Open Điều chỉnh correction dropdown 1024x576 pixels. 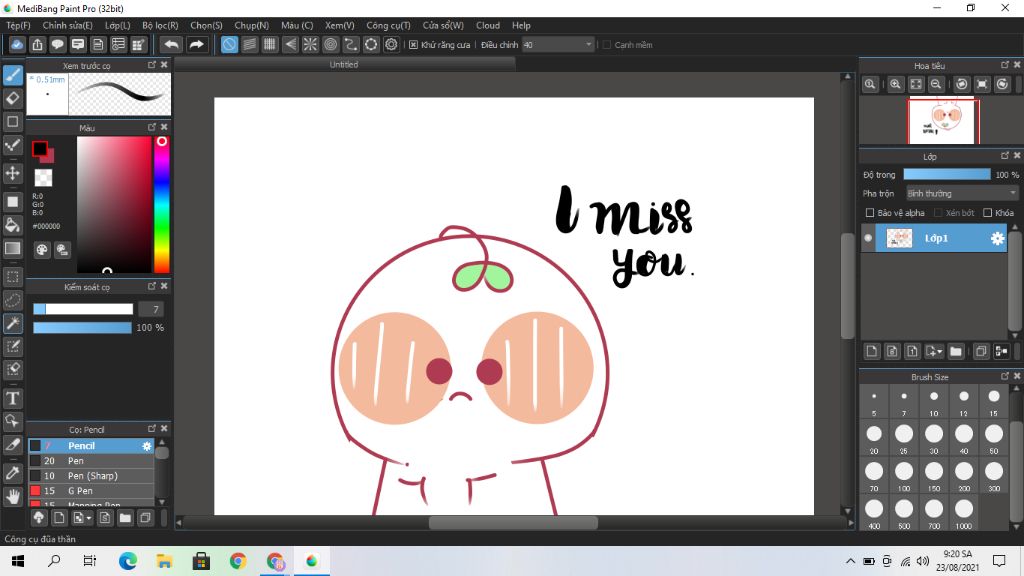(558, 45)
